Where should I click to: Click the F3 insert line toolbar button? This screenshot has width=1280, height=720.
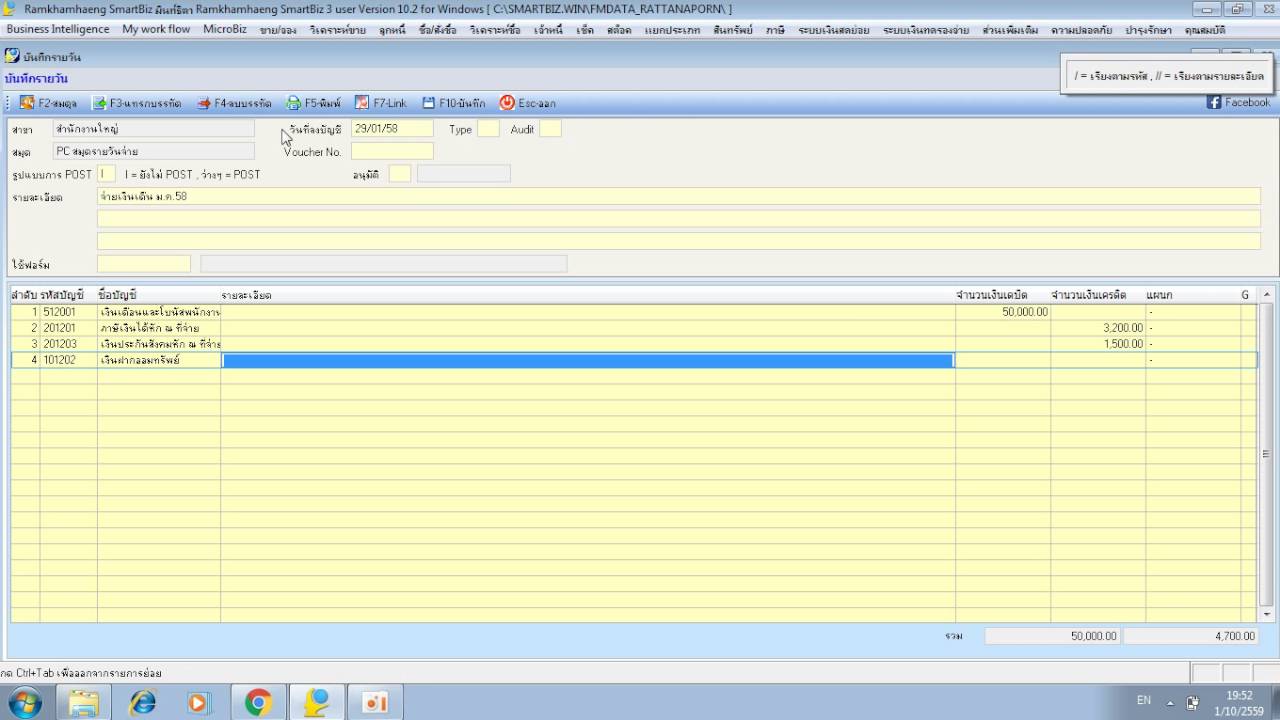(137, 103)
